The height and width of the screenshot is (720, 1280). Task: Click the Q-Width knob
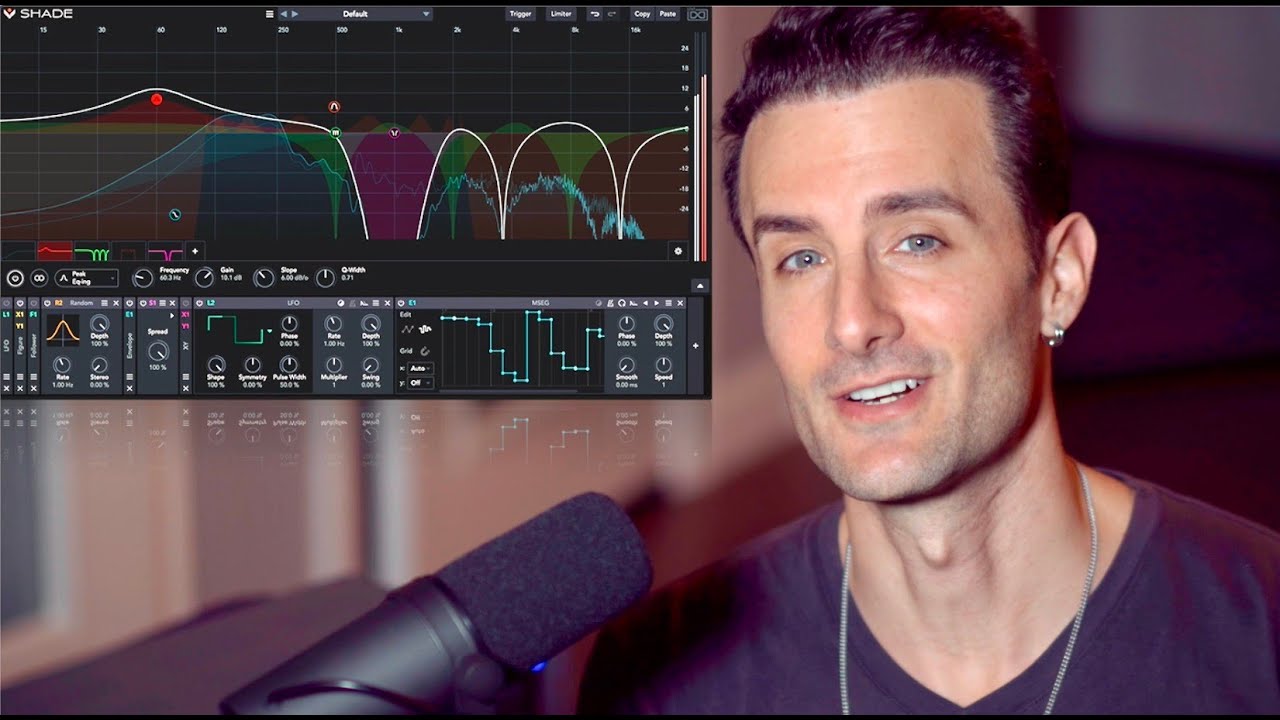point(325,278)
